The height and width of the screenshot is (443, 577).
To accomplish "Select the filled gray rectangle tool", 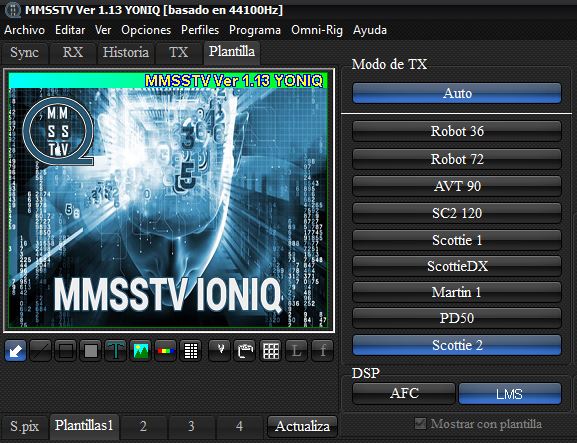I will point(91,350).
